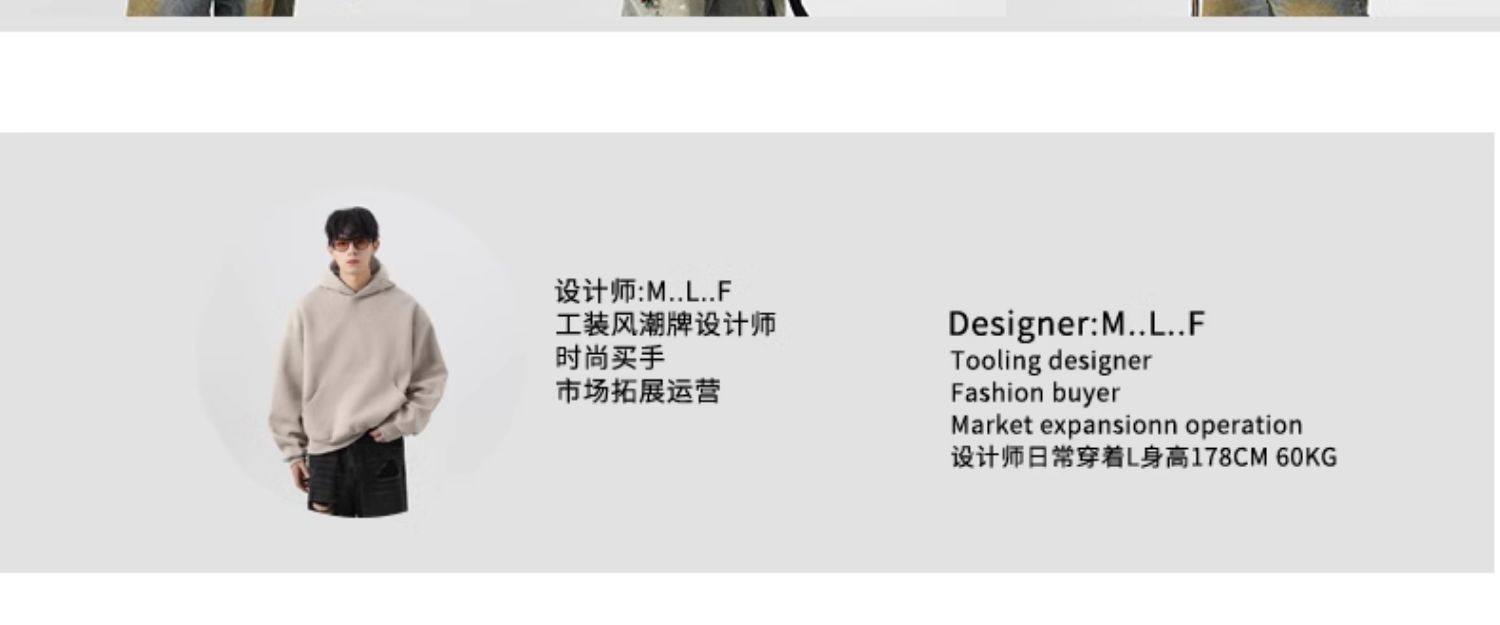The image size is (1500, 625).
Task: Click the Market expansionn operation line
Action: tap(1126, 425)
